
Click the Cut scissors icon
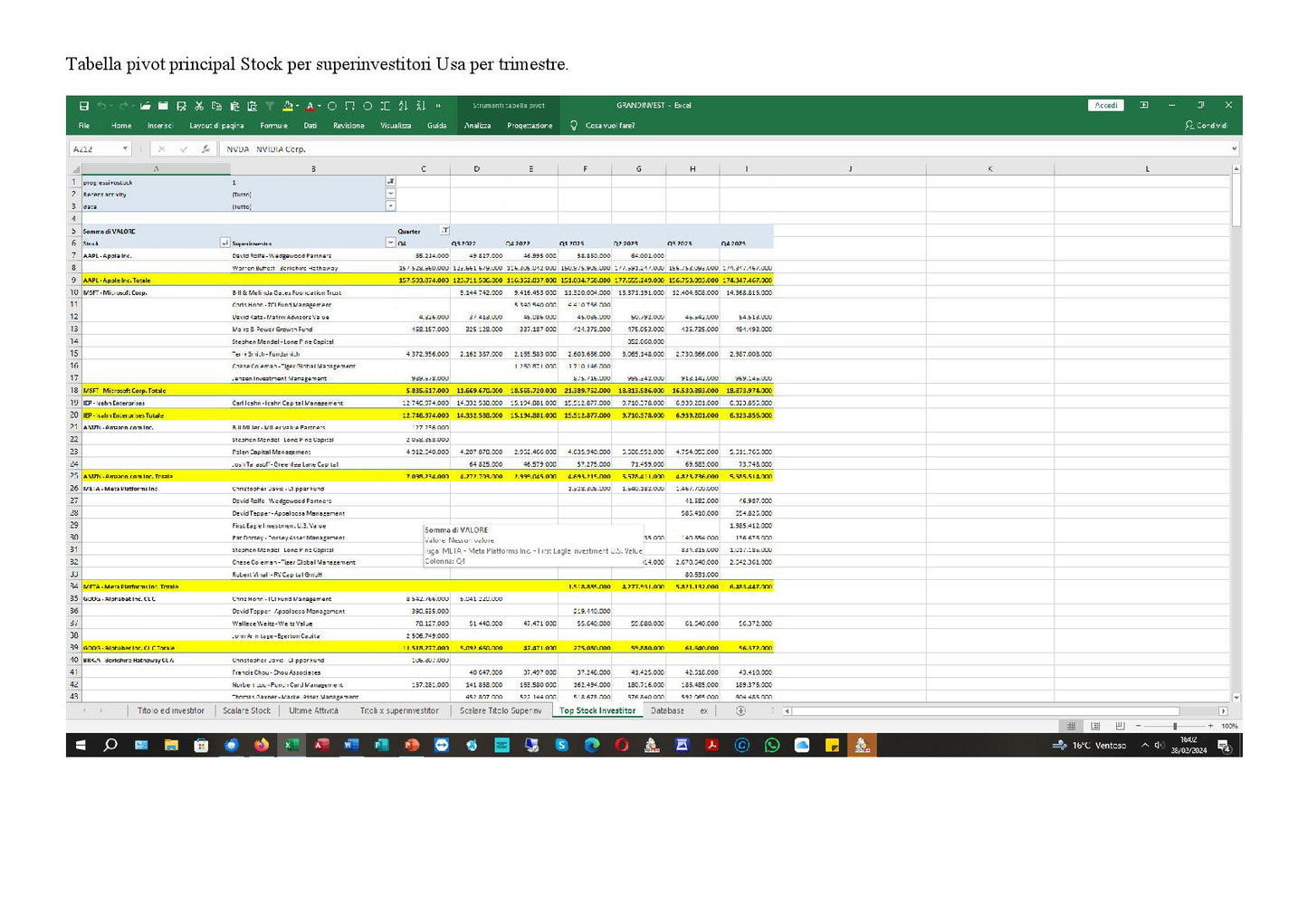(200, 106)
